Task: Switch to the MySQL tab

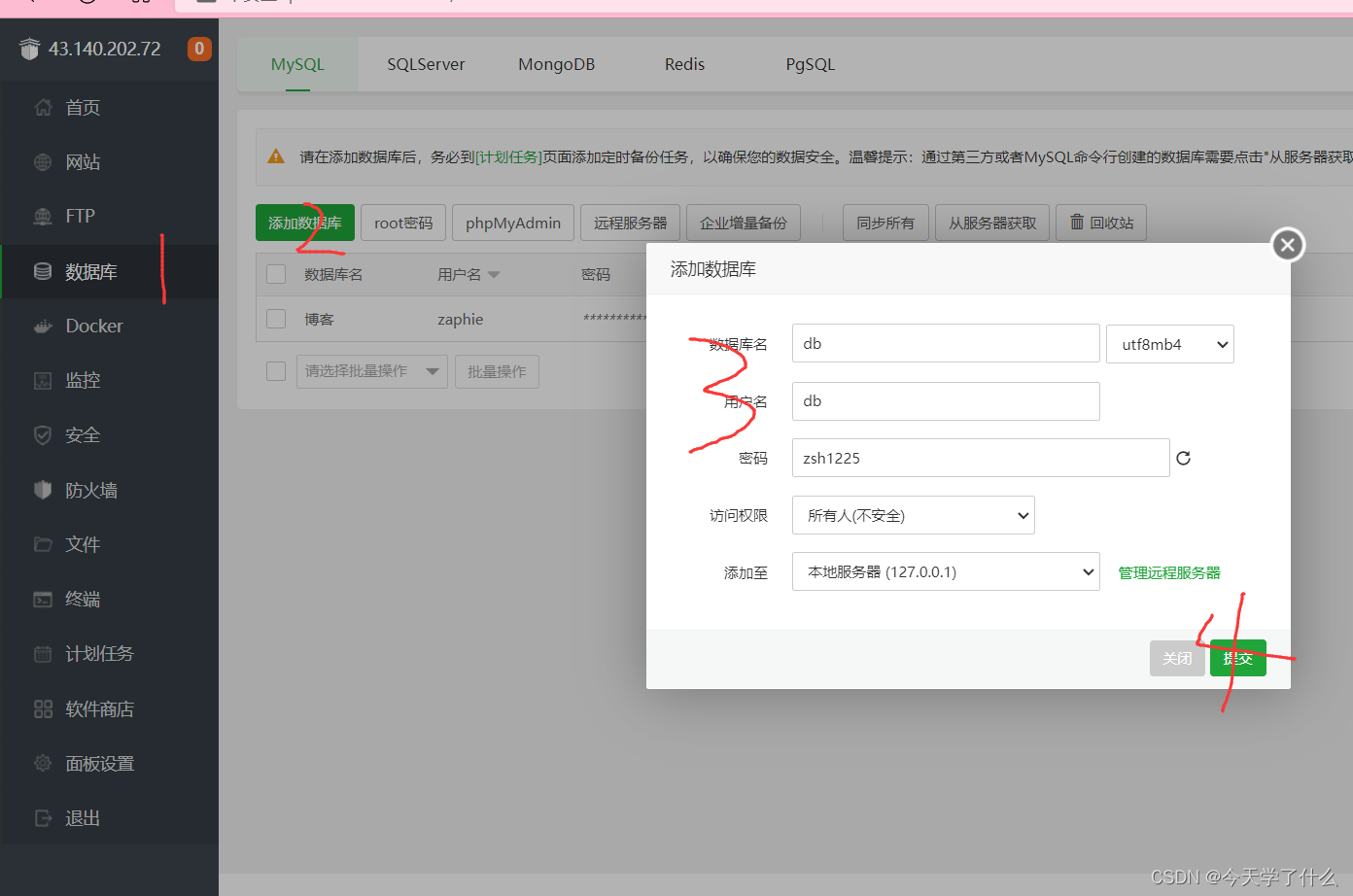Action: (x=297, y=64)
